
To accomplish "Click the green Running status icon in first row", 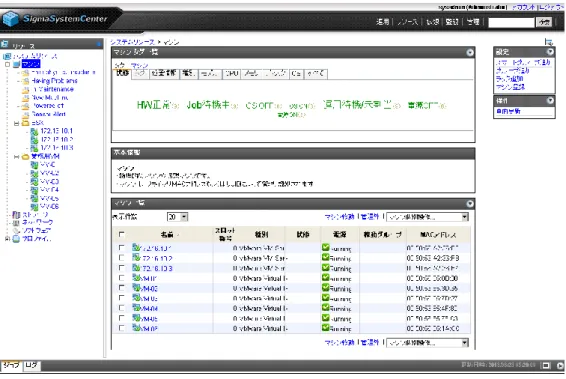I will pos(326,247).
